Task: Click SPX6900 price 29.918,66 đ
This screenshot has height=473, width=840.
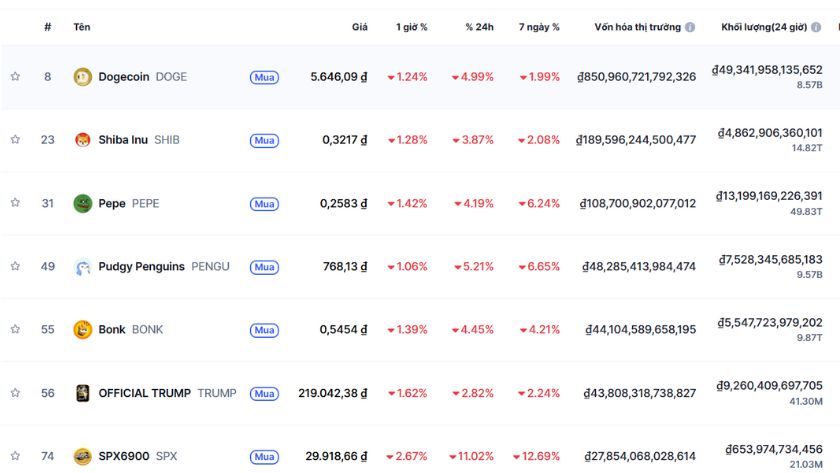Action: click(336, 456)
